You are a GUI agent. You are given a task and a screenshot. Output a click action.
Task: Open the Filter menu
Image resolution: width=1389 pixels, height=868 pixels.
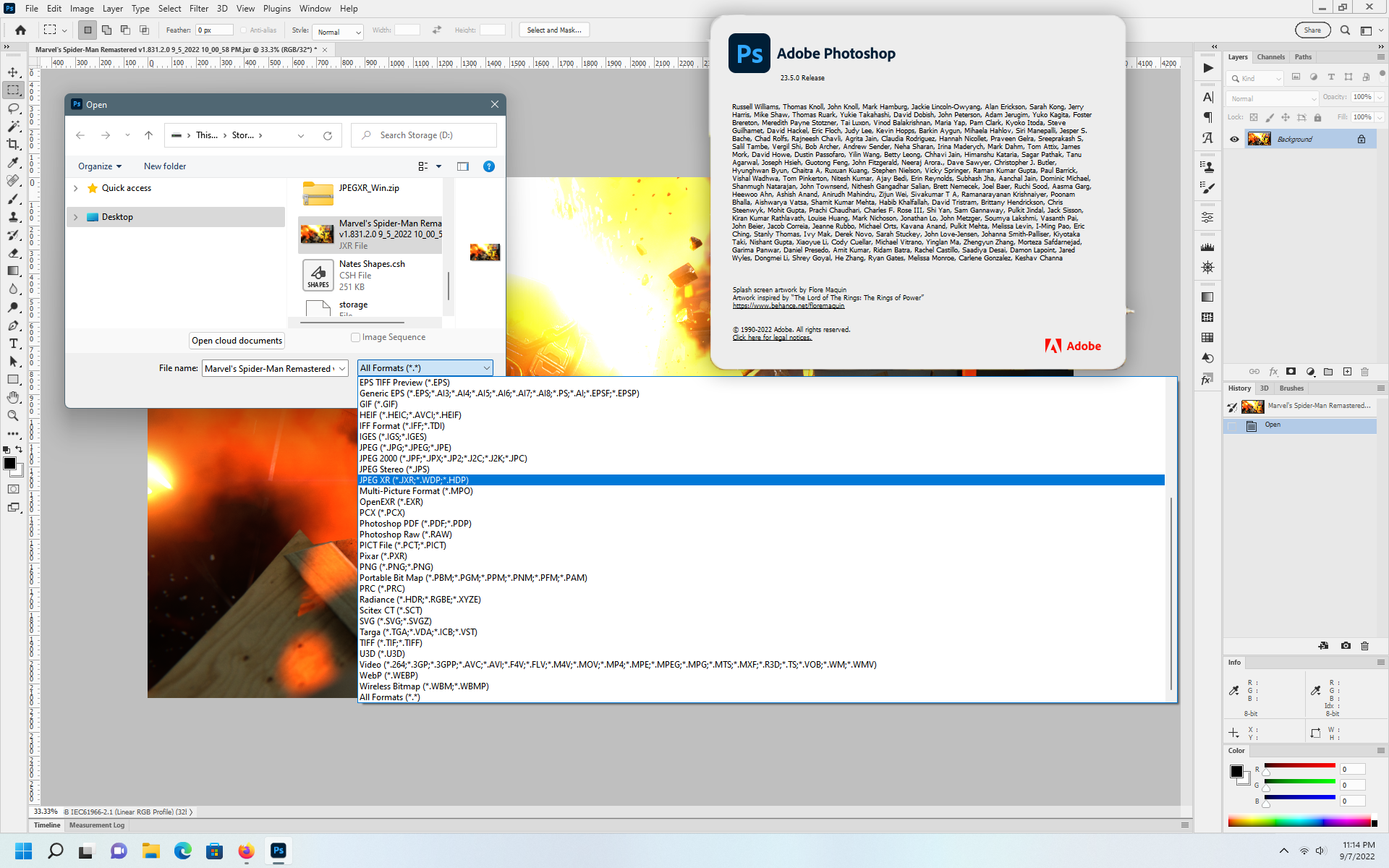(198, 8)
